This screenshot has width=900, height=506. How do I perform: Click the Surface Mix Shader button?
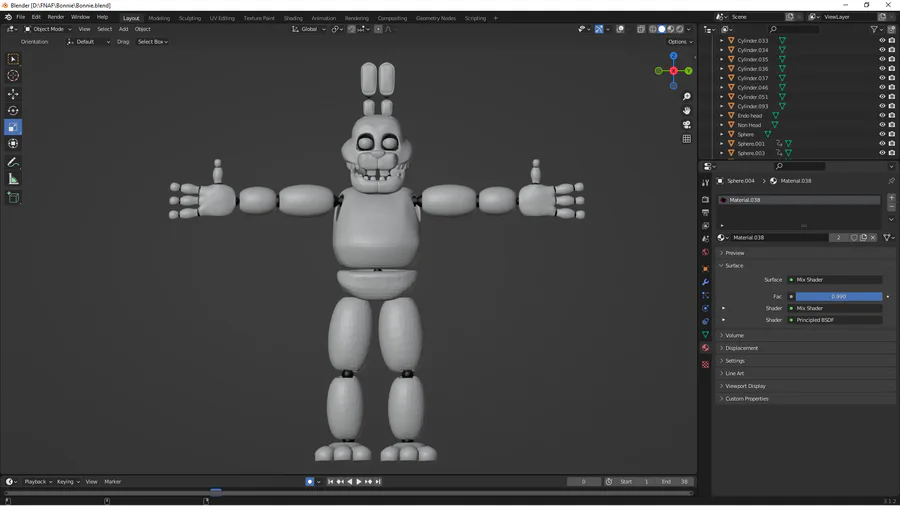(x=835, y=280)
